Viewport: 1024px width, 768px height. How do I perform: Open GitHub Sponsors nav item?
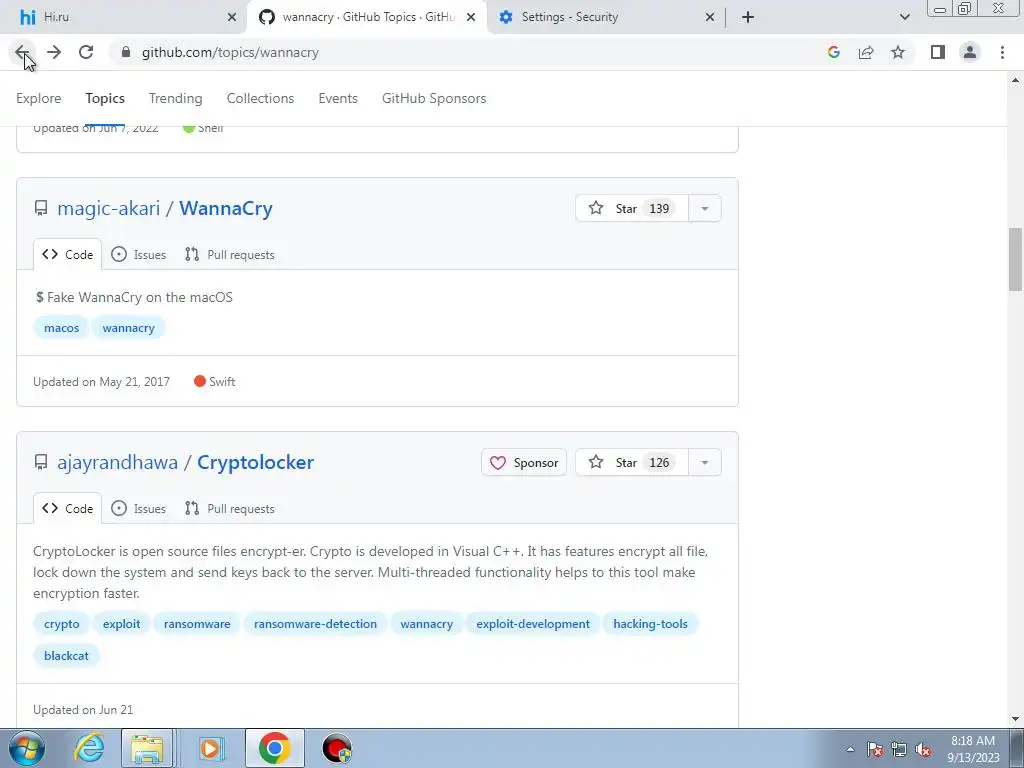click(x=434, y=98)
